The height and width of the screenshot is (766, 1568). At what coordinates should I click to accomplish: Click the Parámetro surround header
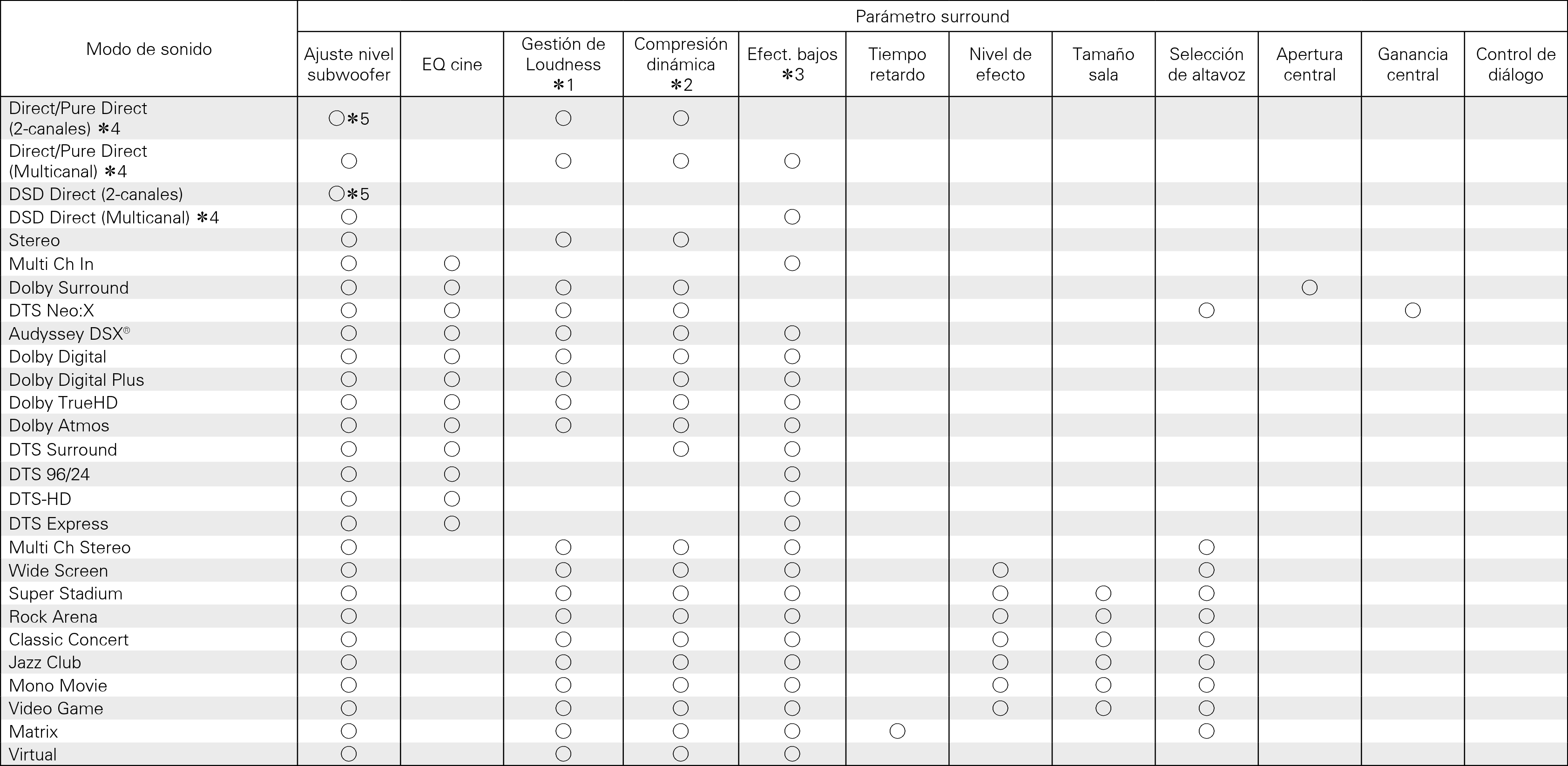(x=932, y=16)
